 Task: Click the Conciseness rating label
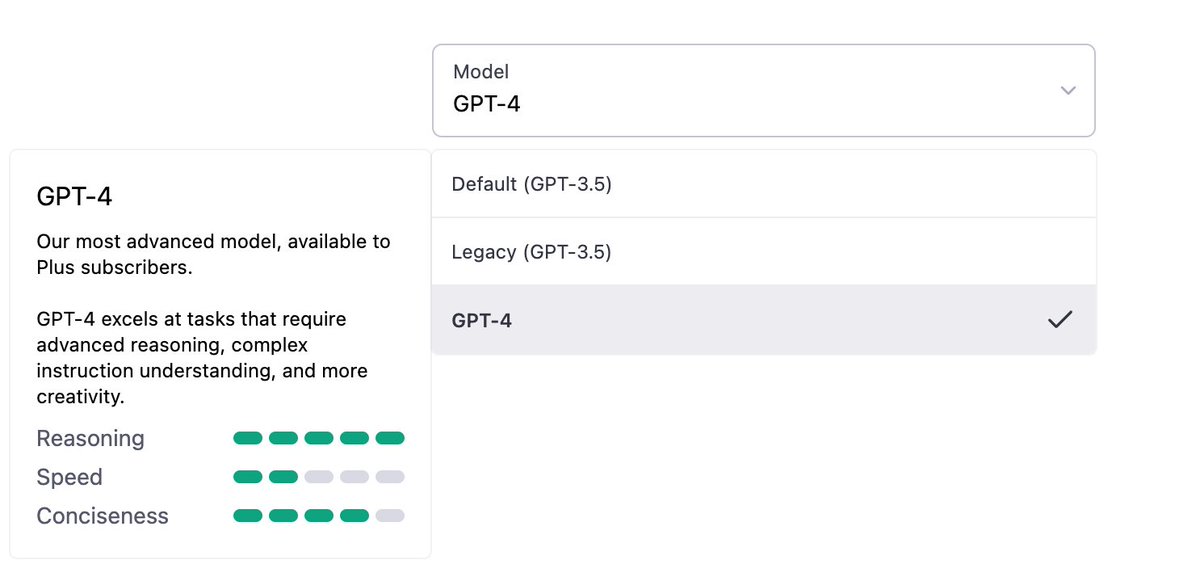(102, 517)
